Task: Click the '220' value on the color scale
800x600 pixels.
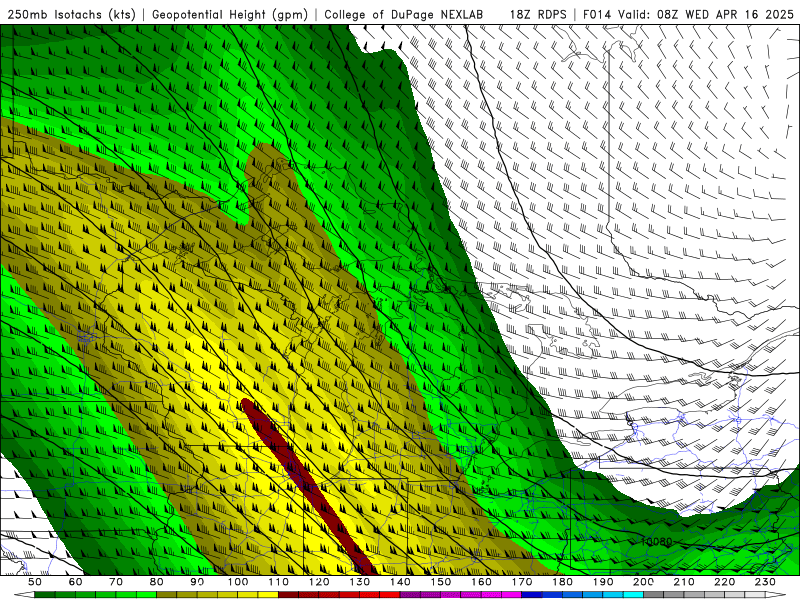Action: 725,582
